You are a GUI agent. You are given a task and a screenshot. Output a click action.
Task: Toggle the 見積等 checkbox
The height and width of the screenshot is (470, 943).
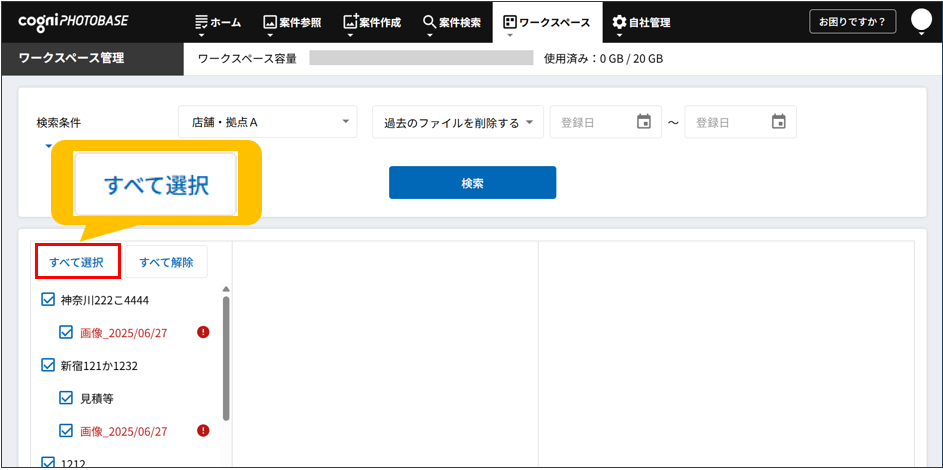pyautogui.click(x=67, y=398)
